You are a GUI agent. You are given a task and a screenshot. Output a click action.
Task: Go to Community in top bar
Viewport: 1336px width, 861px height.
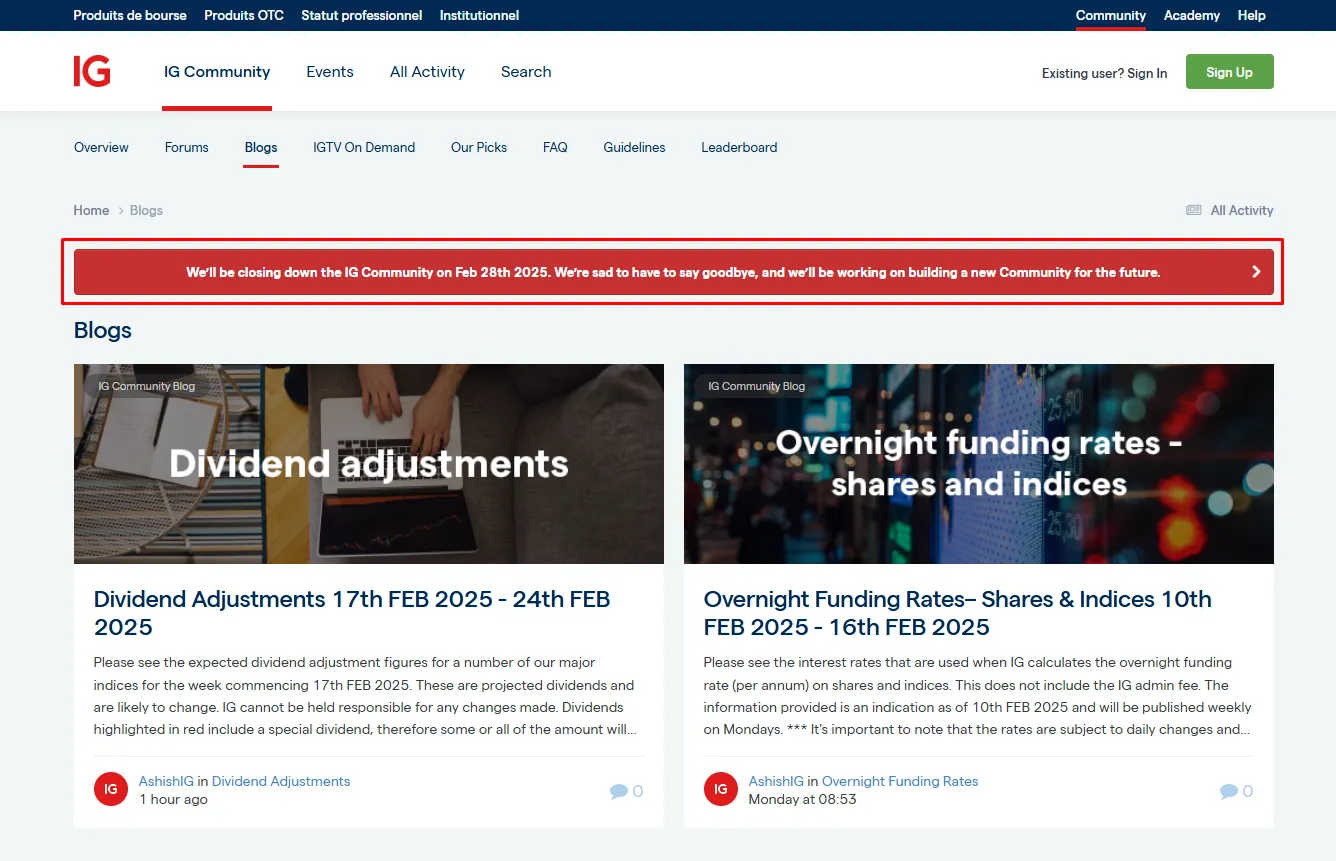point(1111,15)
